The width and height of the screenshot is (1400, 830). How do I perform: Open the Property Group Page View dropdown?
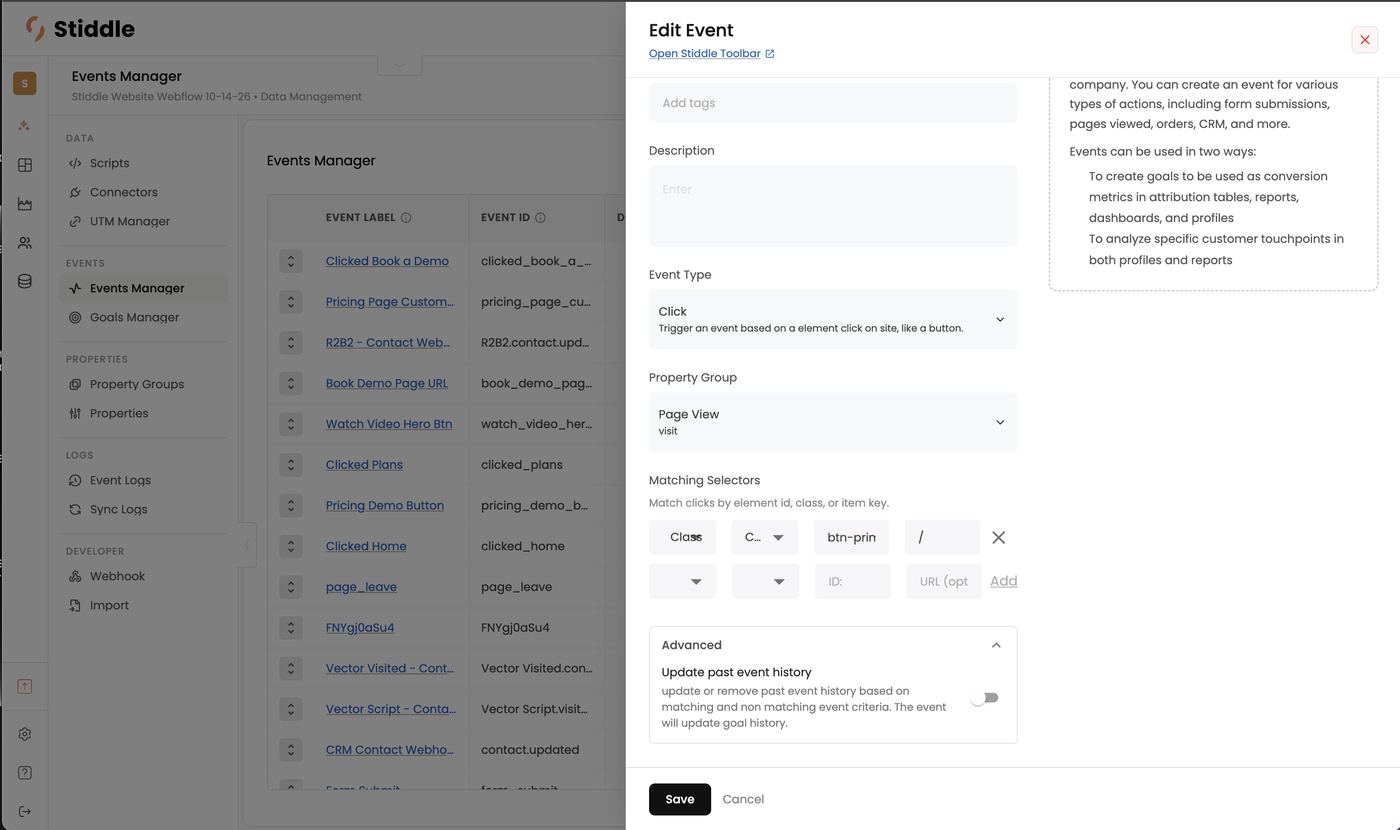pyautogui.click(x=833, y=422)
